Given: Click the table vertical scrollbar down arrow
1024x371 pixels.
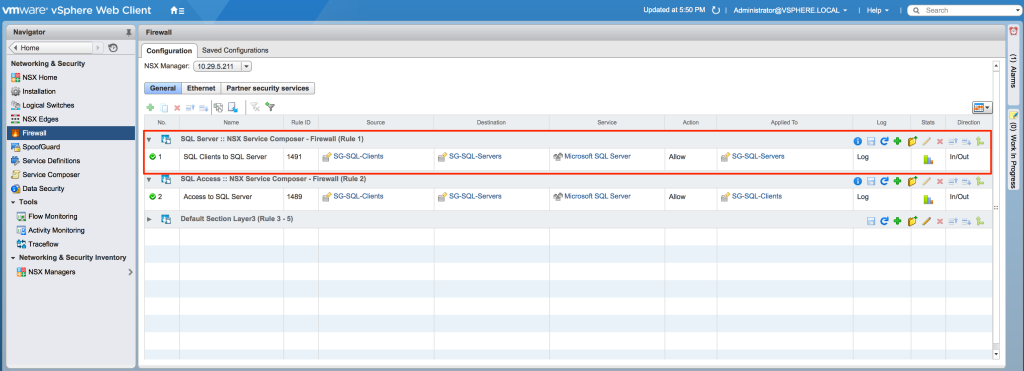Looking at the screenshot, I should click(x=996, y=354).
